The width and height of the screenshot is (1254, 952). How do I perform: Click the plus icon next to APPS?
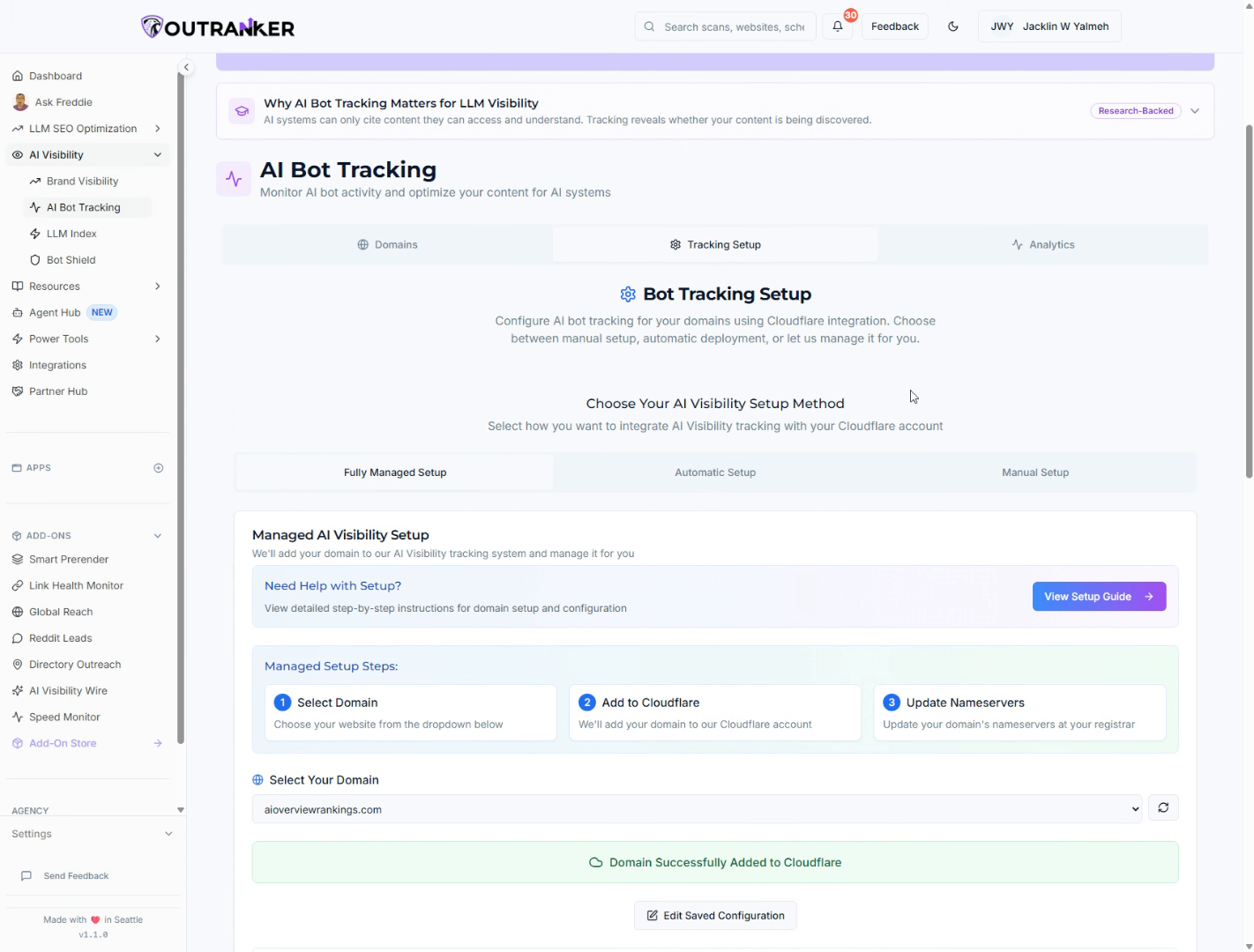(x=159, y=468)
